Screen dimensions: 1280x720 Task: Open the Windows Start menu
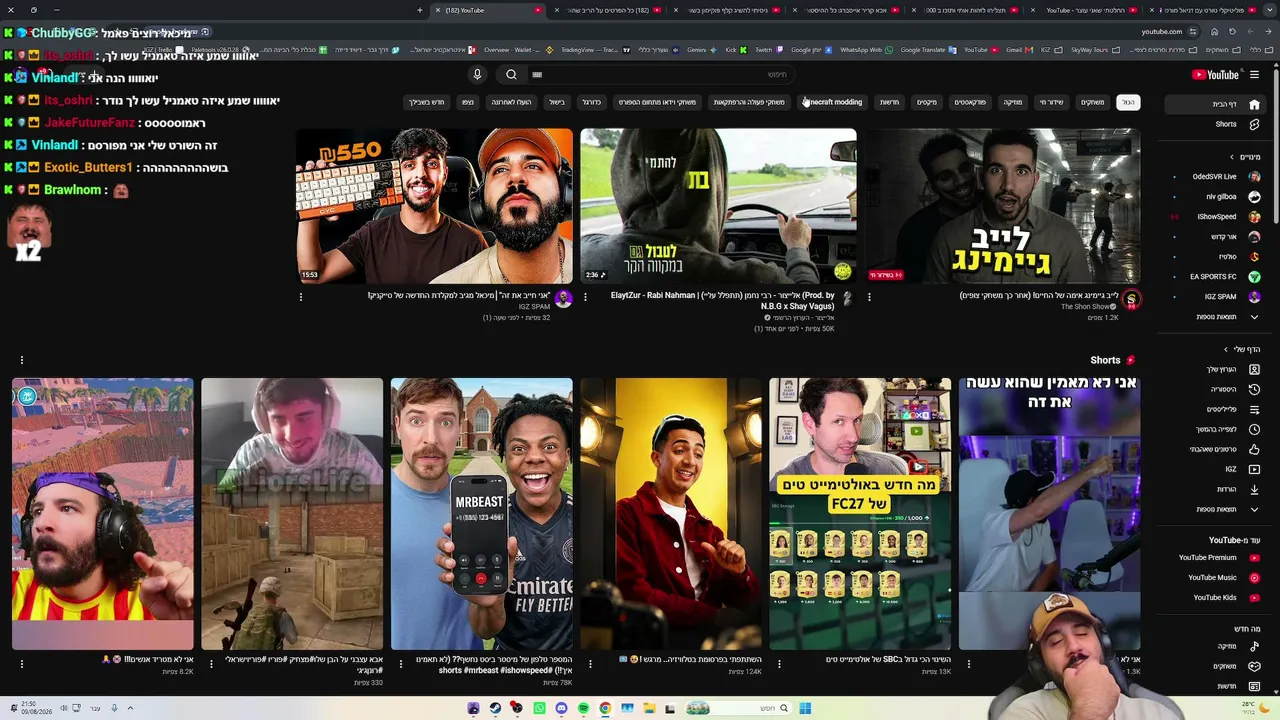tap(805, 708)
